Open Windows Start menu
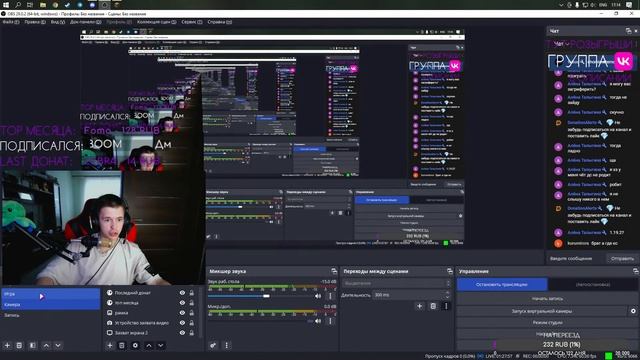This screenshot has height=360, width=640. [x=6, y=5]
